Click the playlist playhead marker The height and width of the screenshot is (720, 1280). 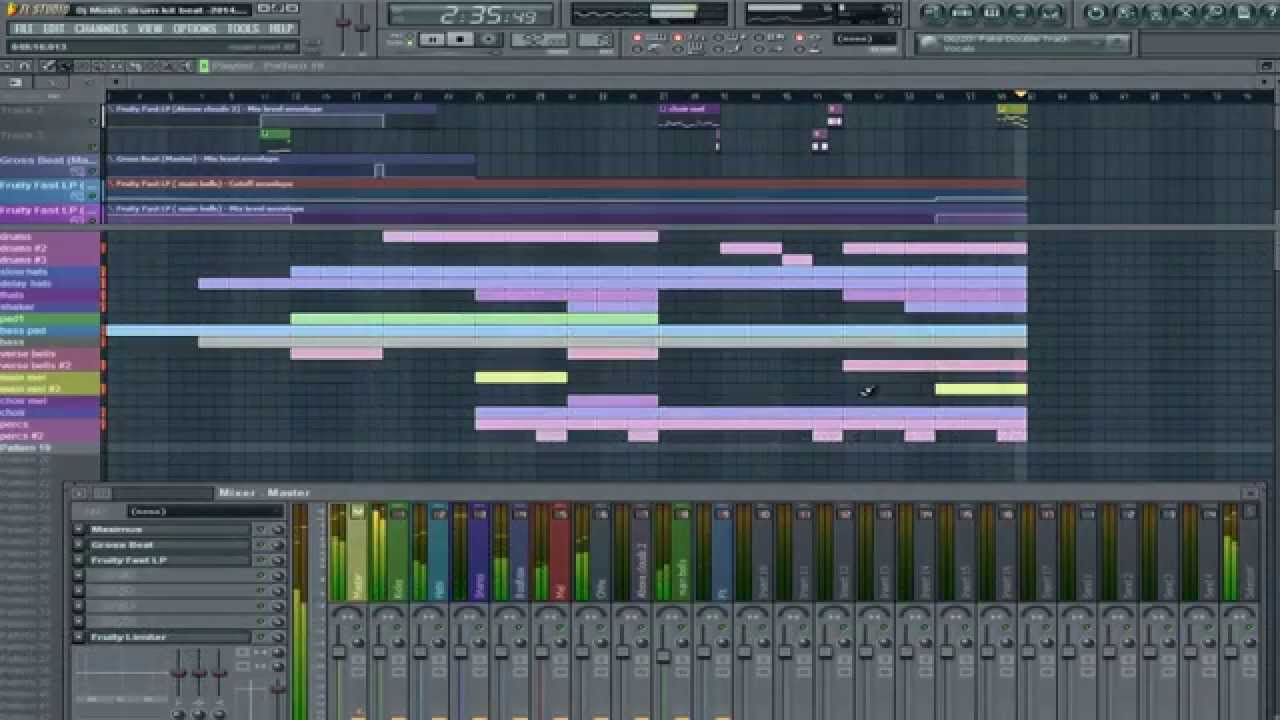click(1021, 94)
